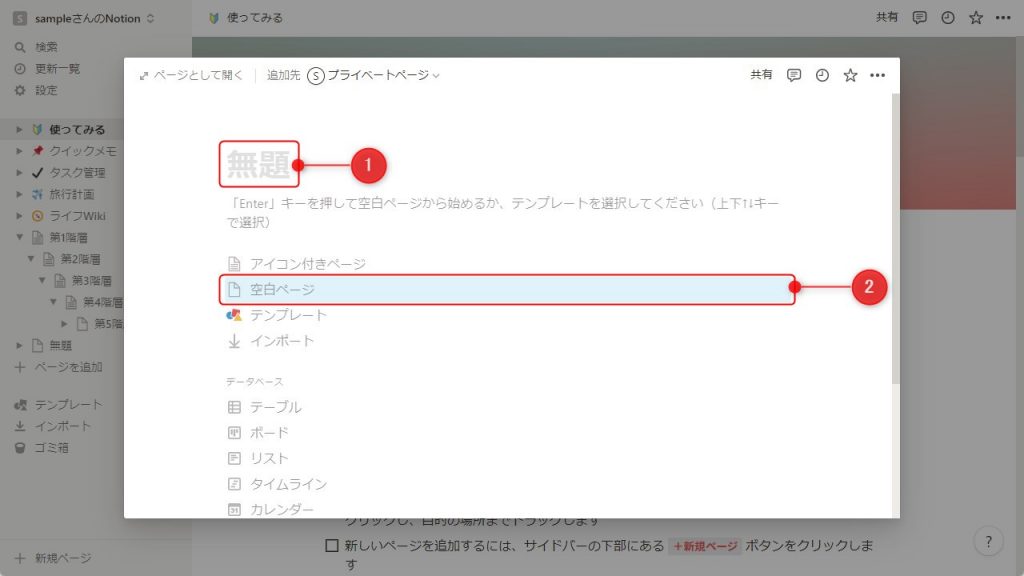The height and width of the screenshot is (576, 1024).
Task: Click the アイコン付きページ document icon
Action: click(234, 264)
